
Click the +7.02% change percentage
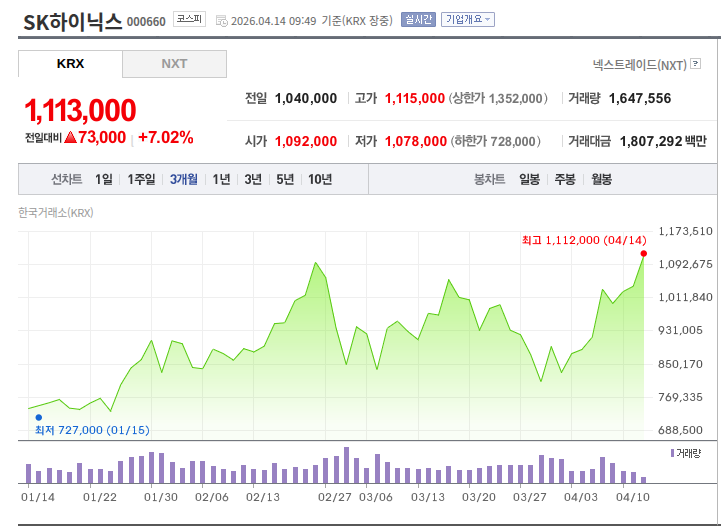pyautogui.click(x=166, y=137)
